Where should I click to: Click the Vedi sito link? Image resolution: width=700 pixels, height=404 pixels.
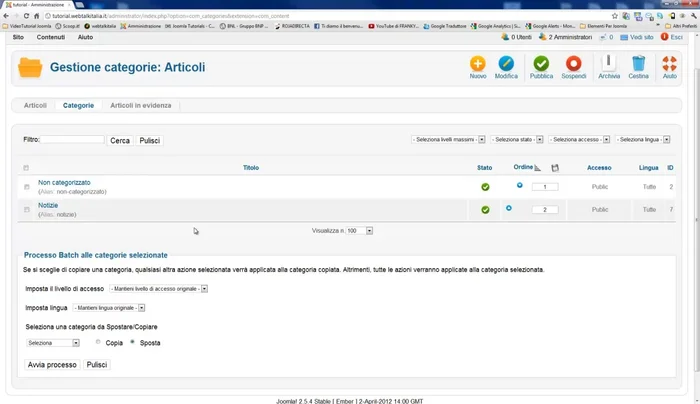coord(637,37)
